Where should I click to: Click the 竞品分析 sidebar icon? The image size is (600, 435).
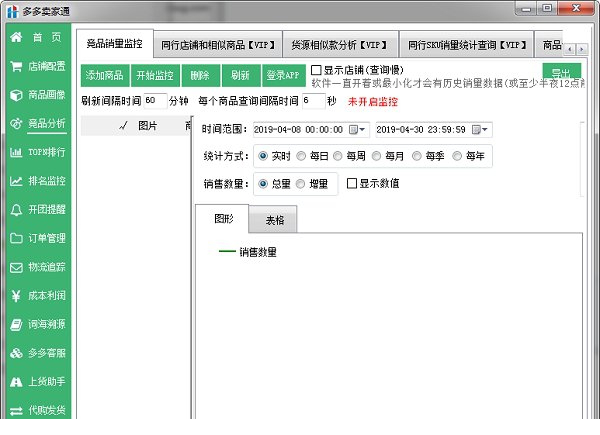click(16, 124)
